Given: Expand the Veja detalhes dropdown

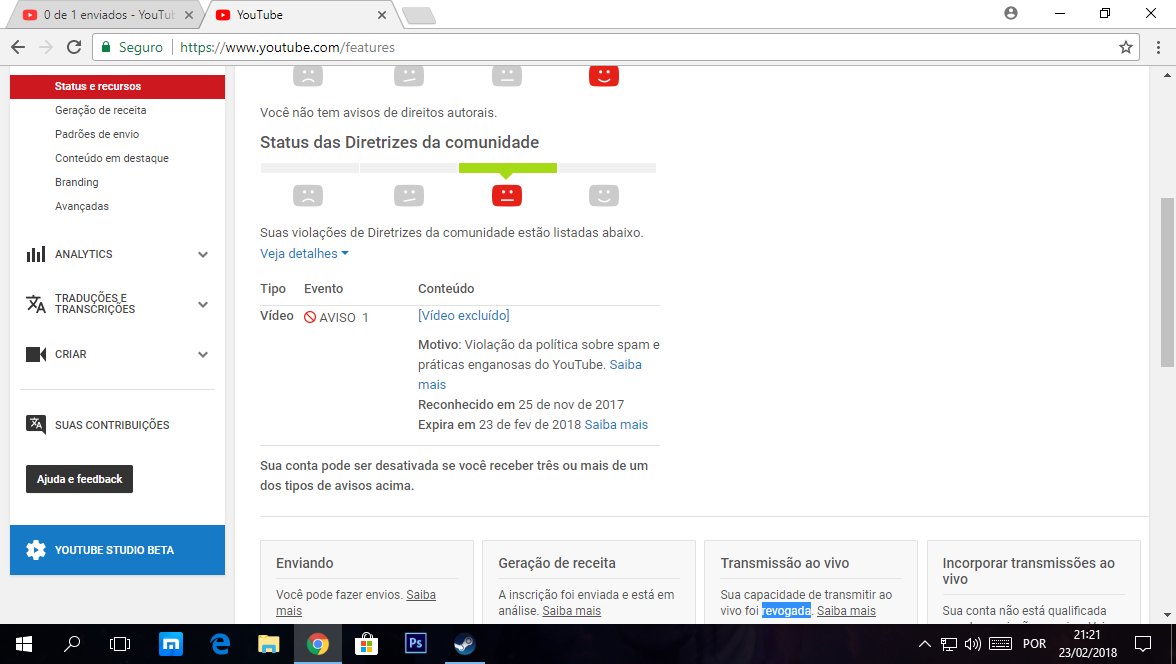Looking at the screenshot, I should [304, 254].
